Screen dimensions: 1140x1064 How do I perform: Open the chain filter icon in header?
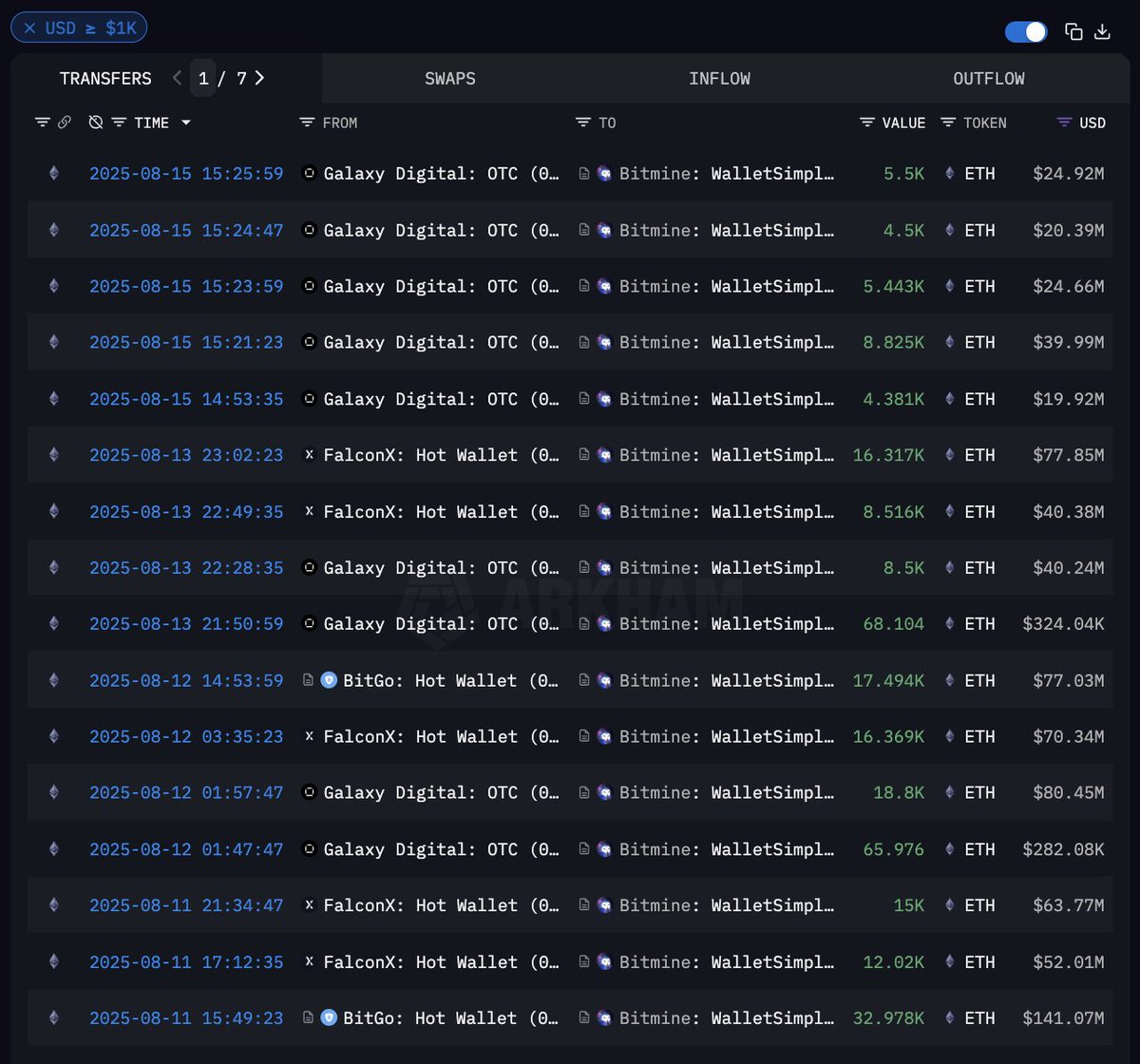pyautogui.click(x=42, y=123)
